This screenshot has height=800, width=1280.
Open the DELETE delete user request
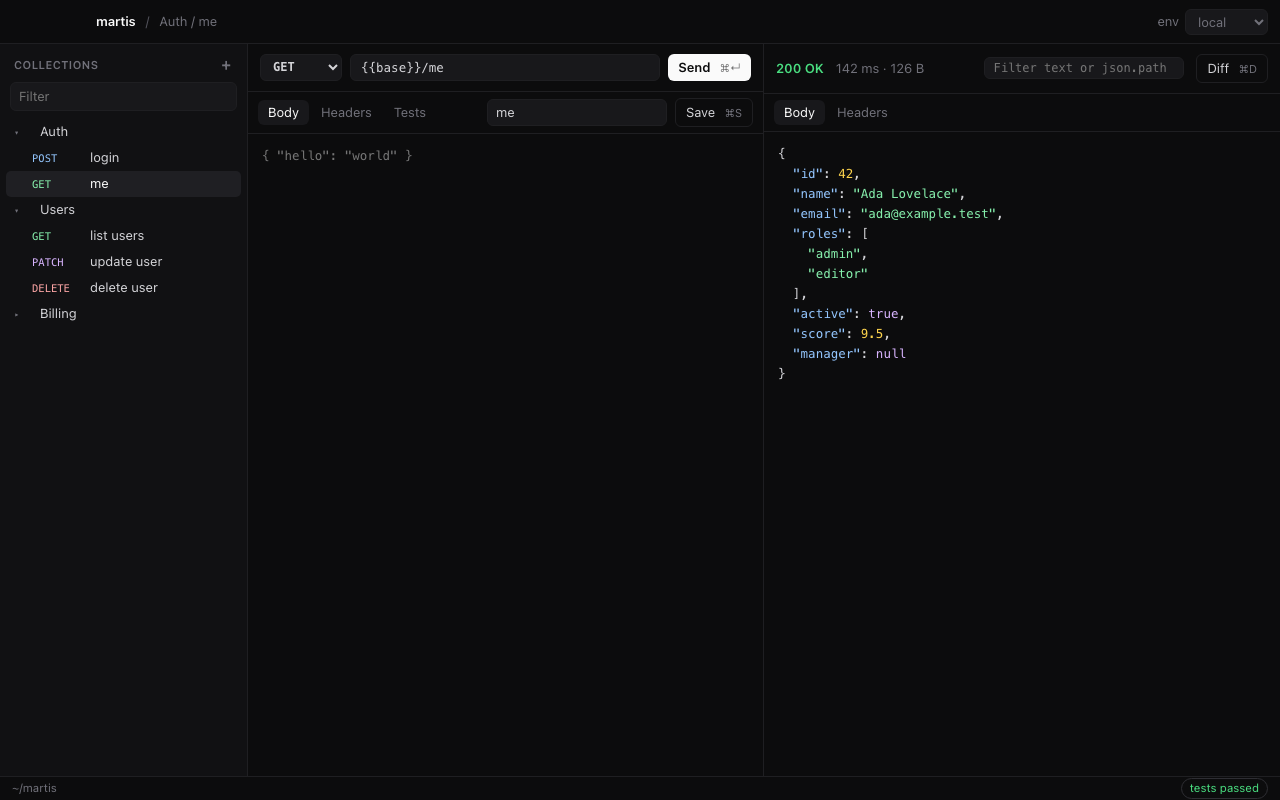click(124, 288)
